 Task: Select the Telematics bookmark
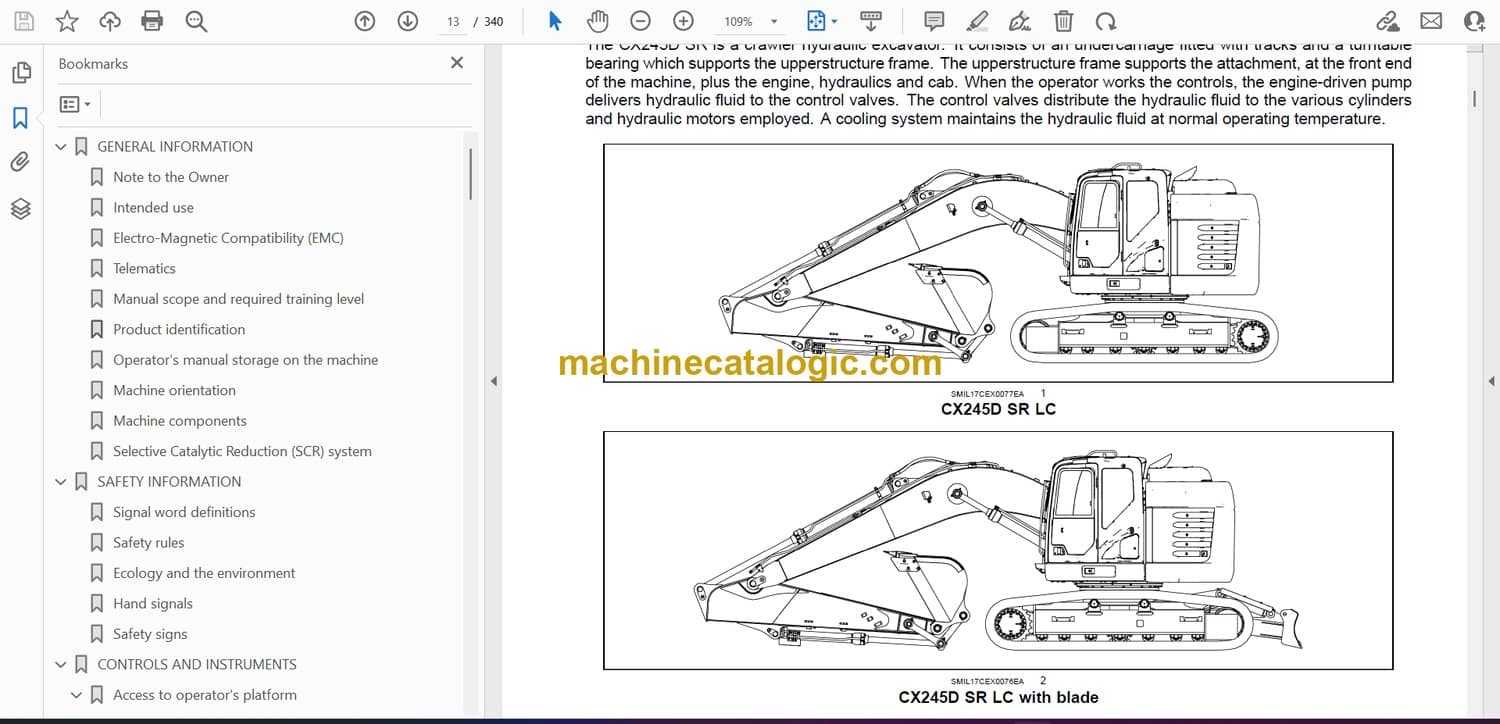(144, 269)
